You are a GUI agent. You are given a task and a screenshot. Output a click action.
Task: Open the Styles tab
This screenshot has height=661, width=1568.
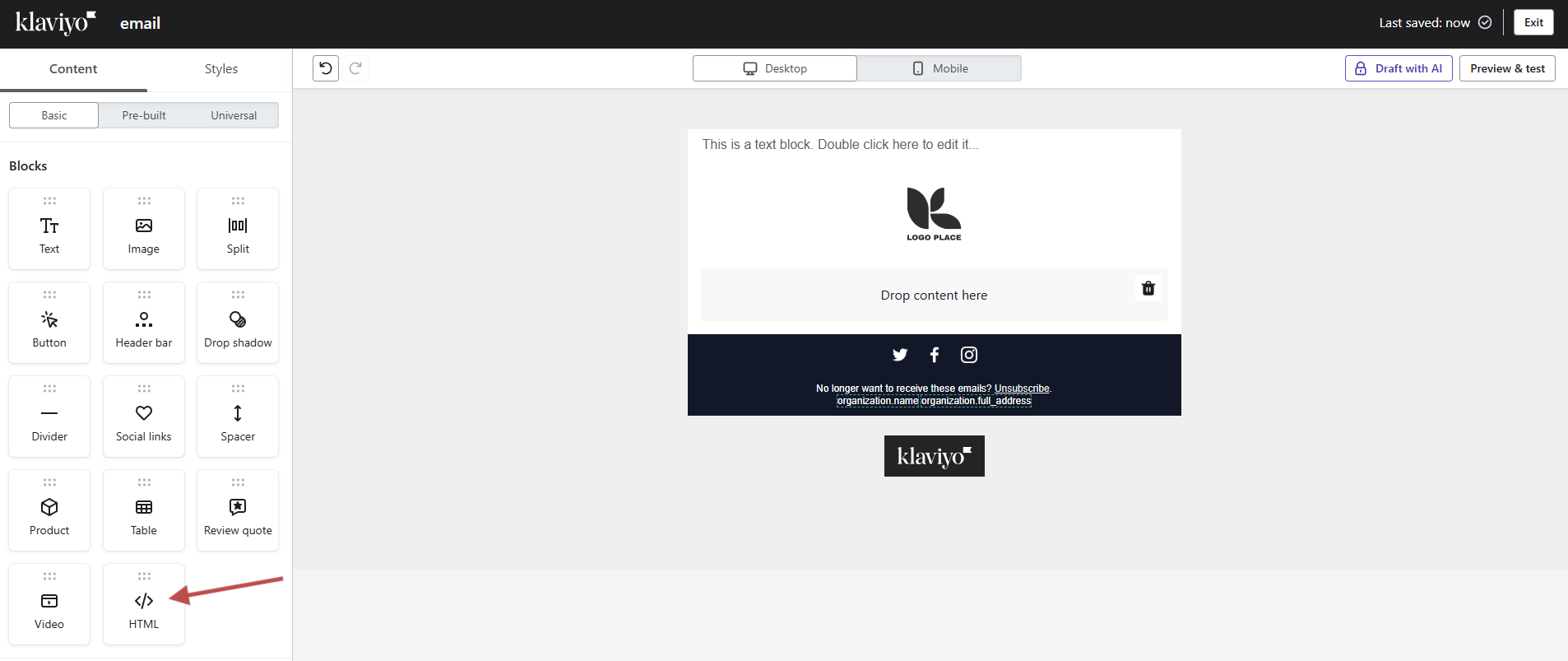(220, 69)
